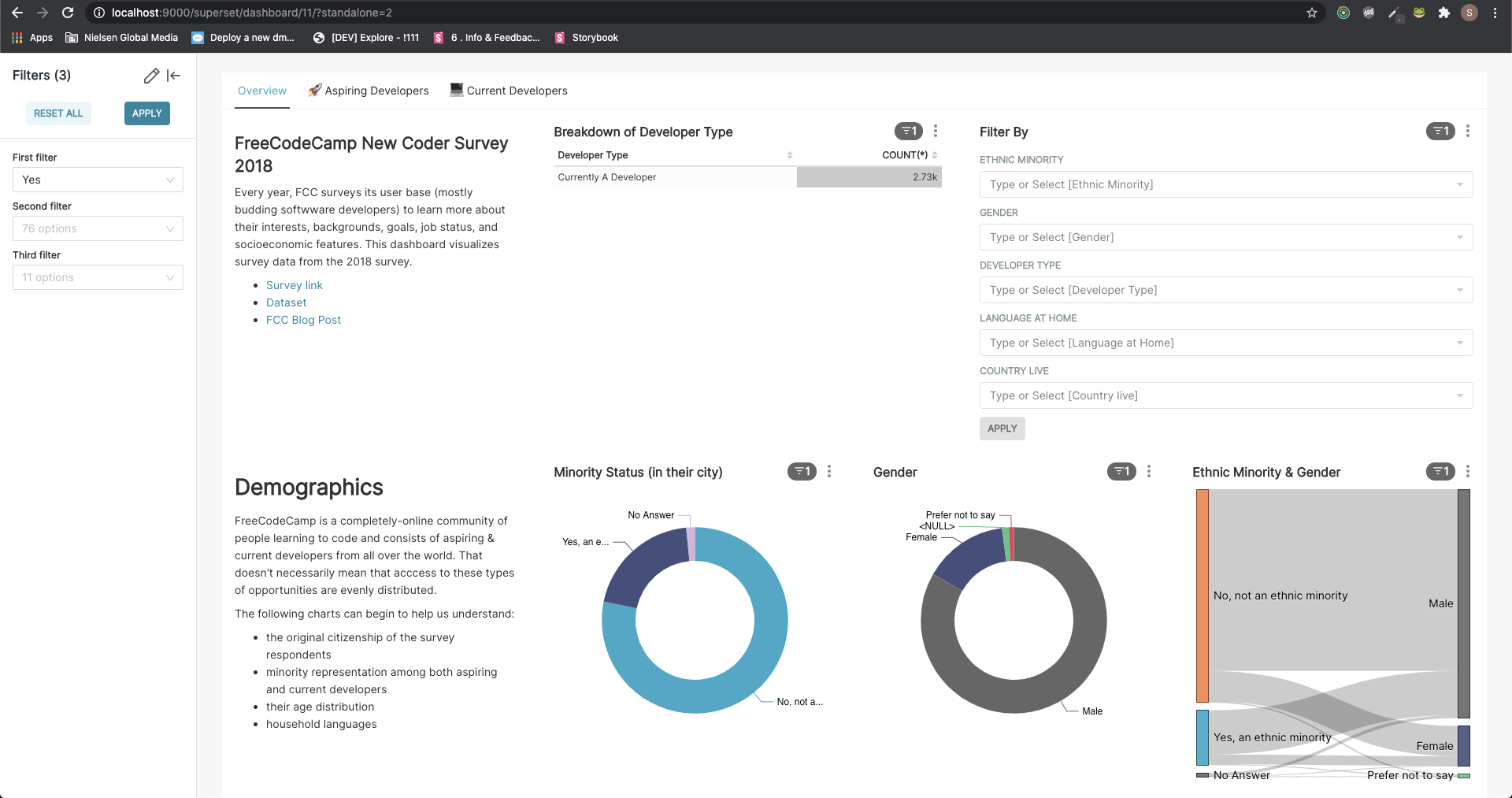Expand the Country live select box
The height and width of the screenshot is (798, 1512).
point(1226,395)
